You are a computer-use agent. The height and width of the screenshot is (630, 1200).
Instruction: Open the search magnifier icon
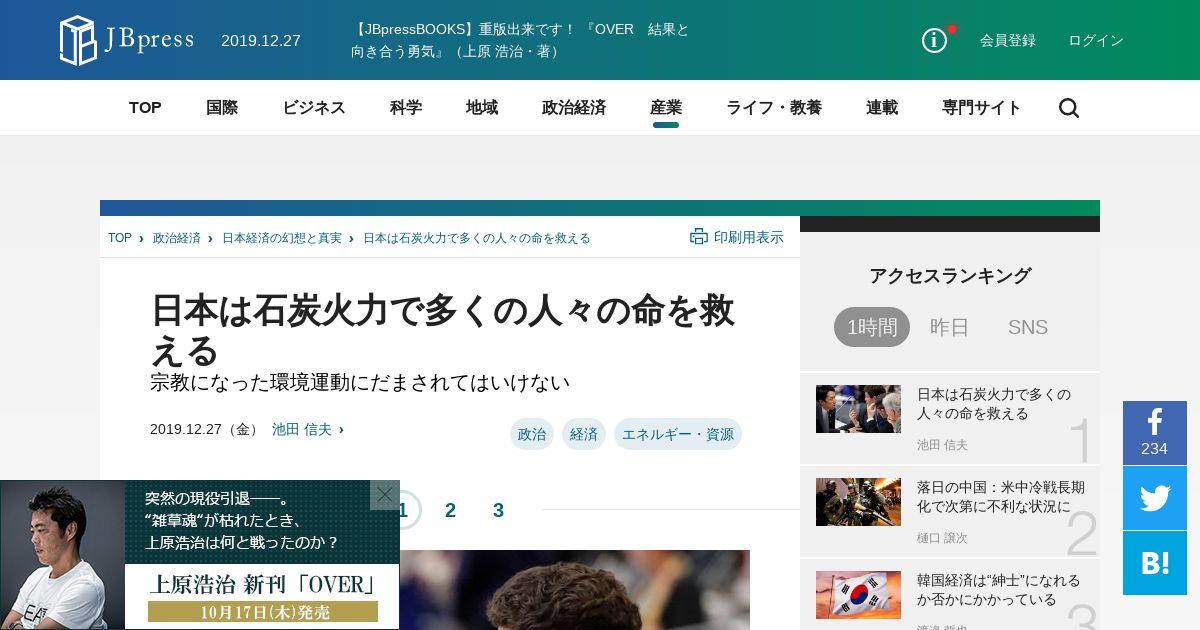click(x=1069, y=108)
